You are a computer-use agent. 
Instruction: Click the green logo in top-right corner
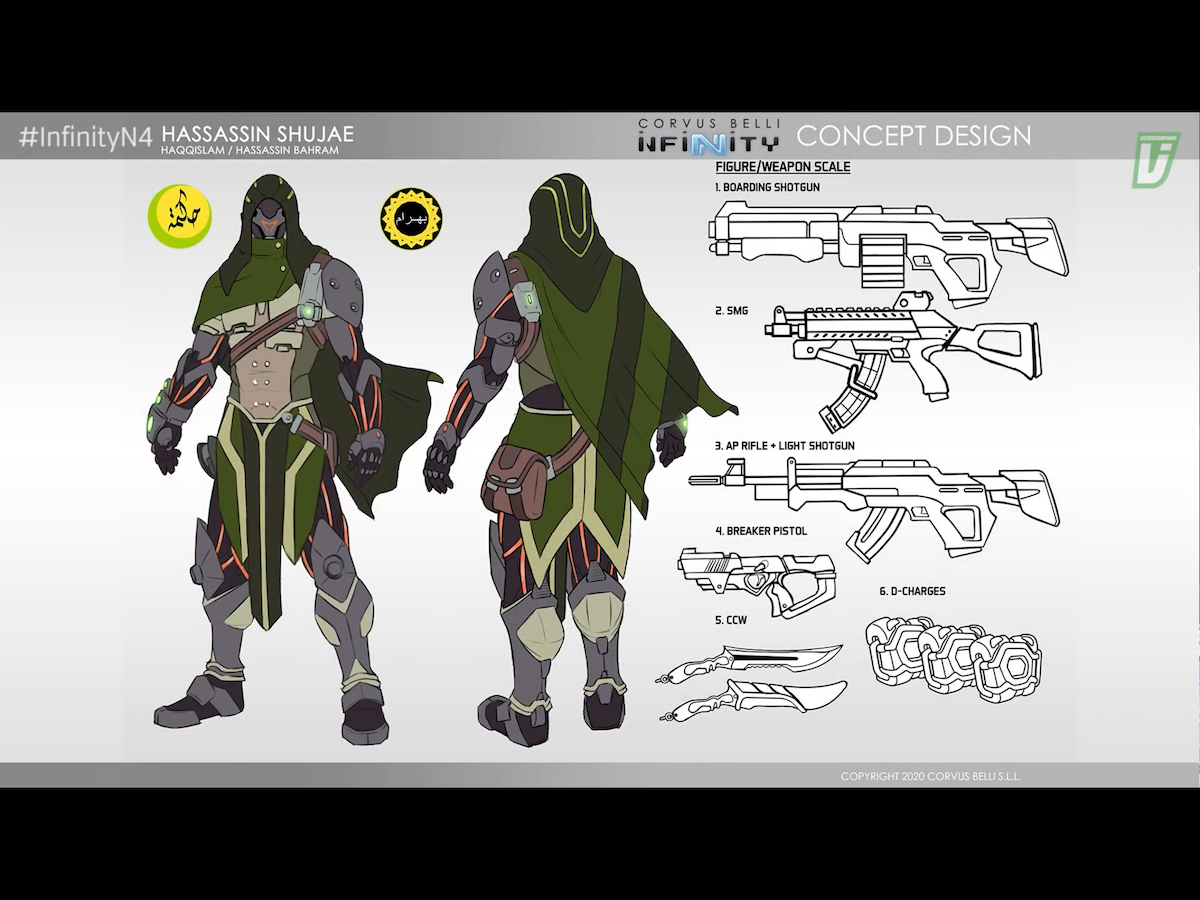pyautogui.click(x=1155, y=159)
